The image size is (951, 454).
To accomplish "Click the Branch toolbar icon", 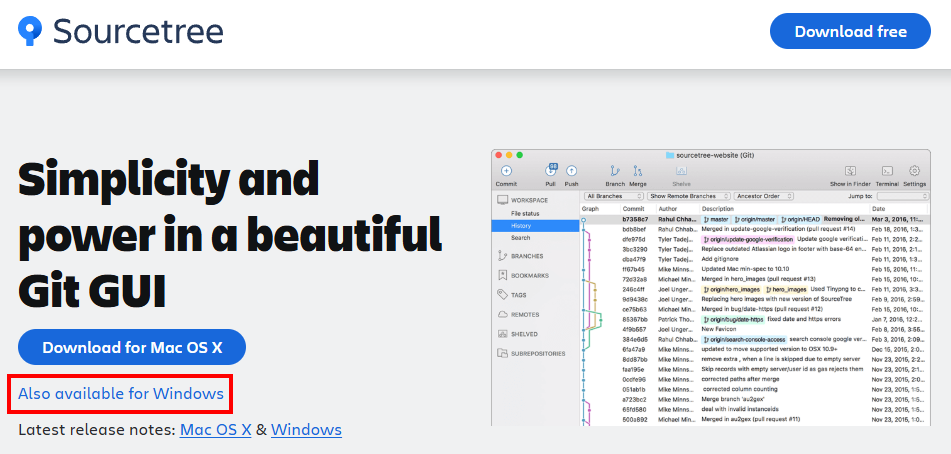I will click(x=615, y=172).
